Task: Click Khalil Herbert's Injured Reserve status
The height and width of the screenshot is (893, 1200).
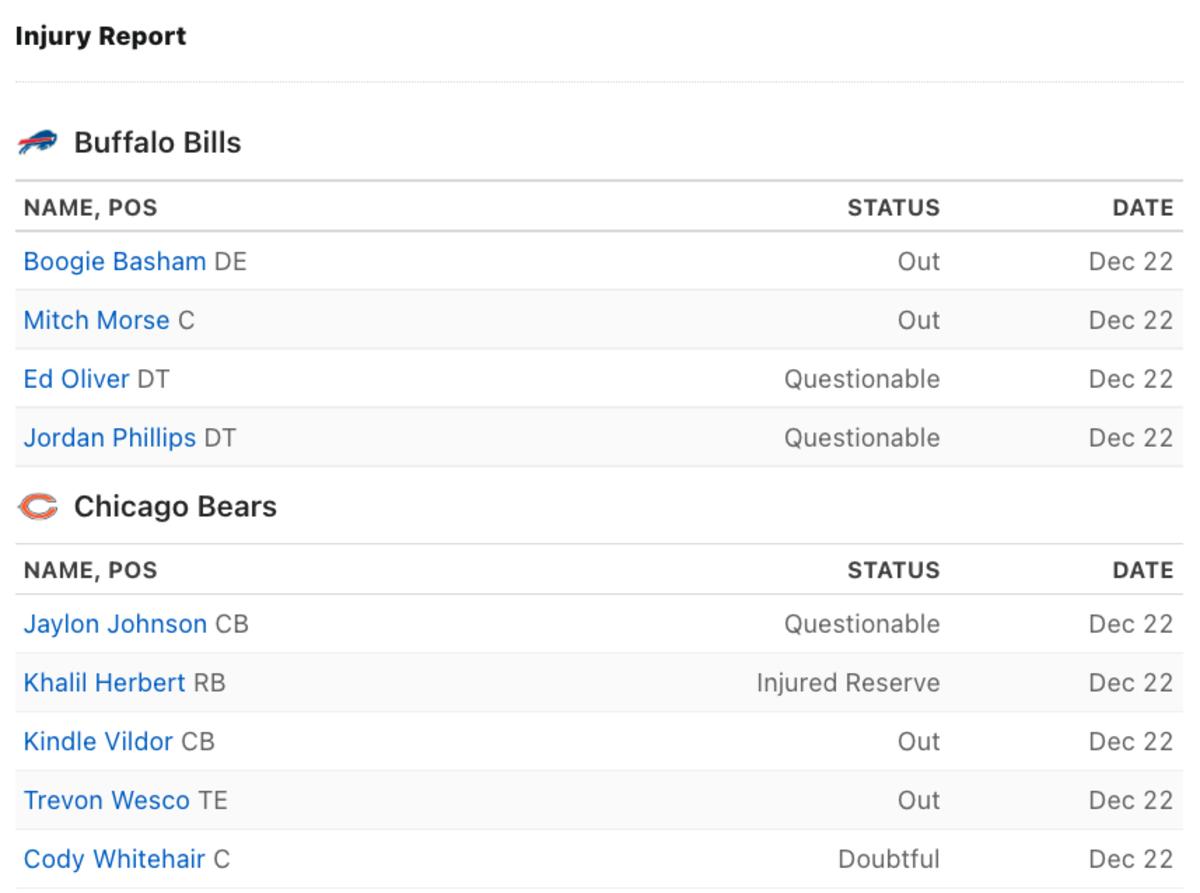Action: [848, 683]
